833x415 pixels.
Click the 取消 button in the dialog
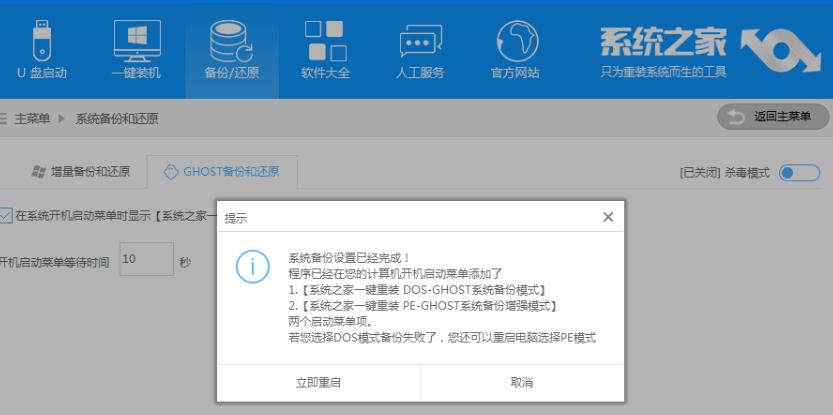(522, 383)
